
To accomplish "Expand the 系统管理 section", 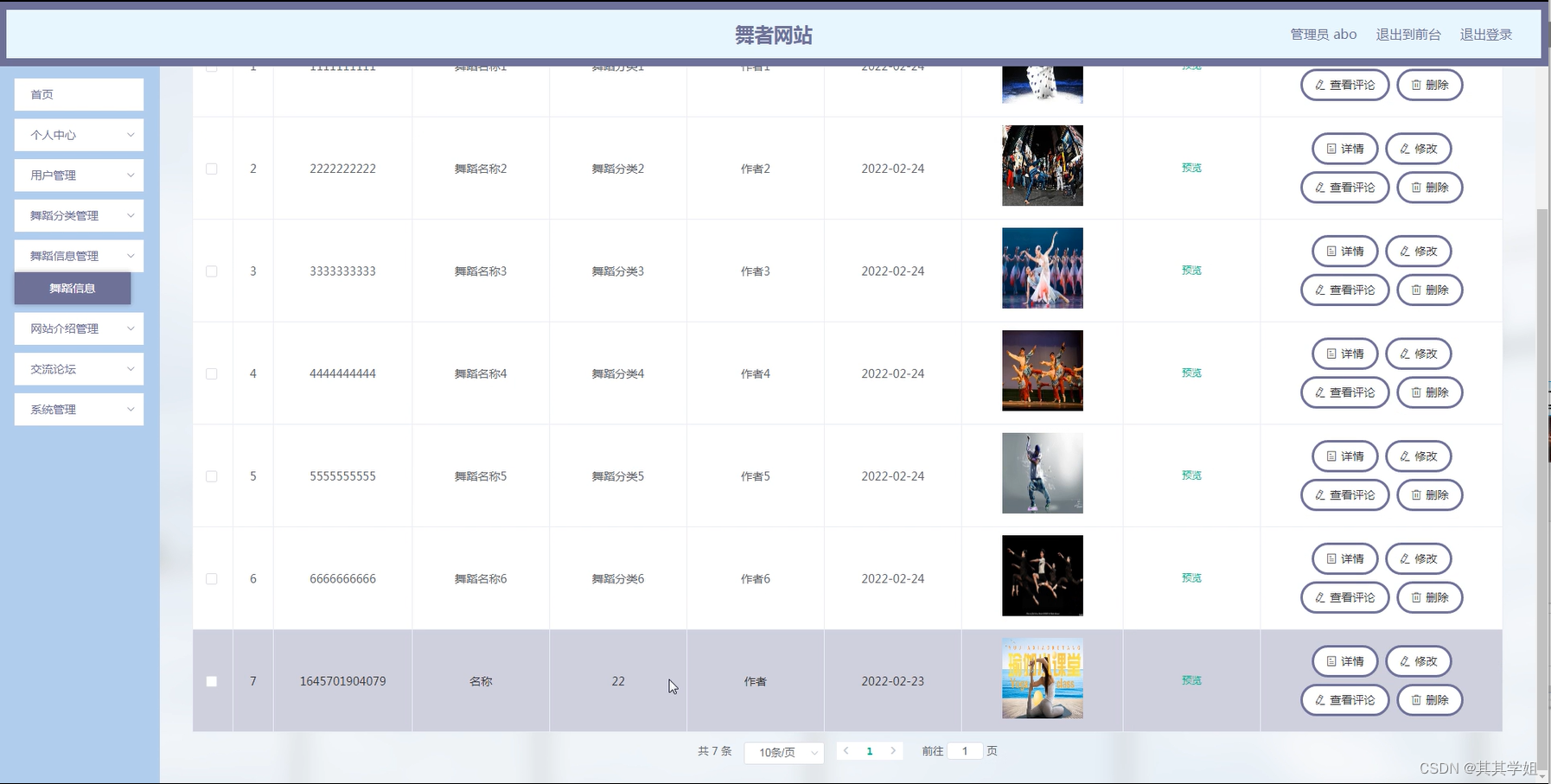I will coord(78,409).
